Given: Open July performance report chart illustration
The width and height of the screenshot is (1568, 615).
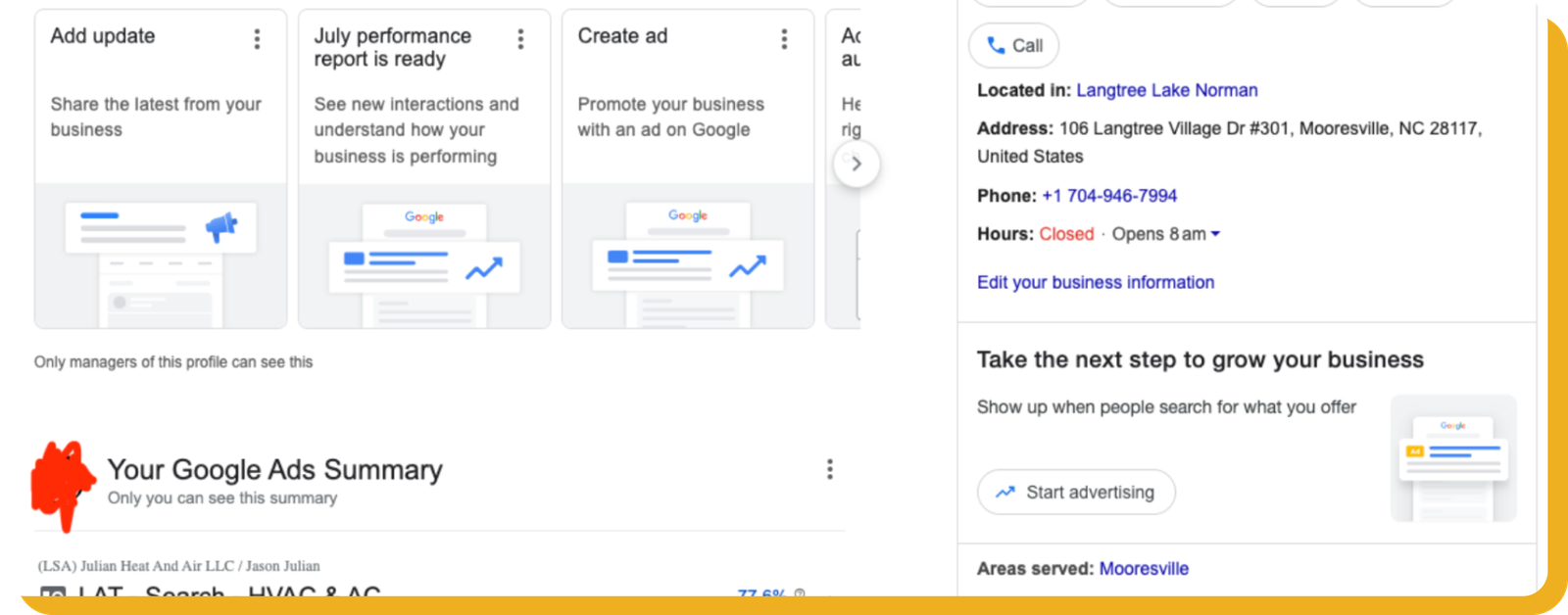Looking at the screenshot, I should (423, 260).
